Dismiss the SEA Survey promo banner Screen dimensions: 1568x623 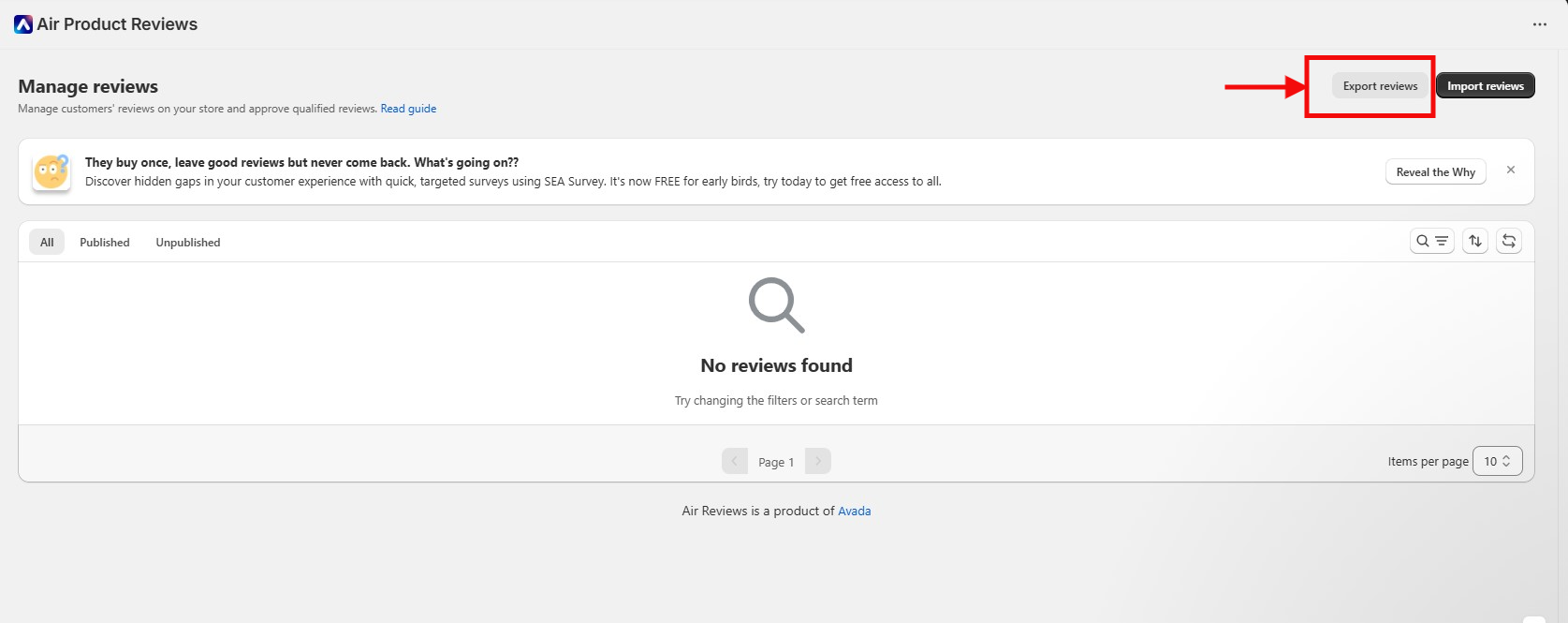pyautogui.click(x=1510, y=171)
